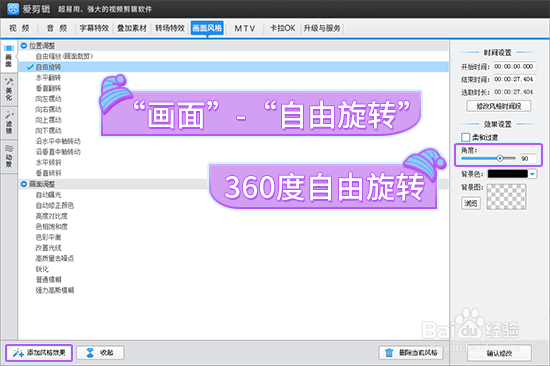This screenshot has width=550, height=366.
Task: Click the 修改风格时间段 button
Action: tap(498, 106)
